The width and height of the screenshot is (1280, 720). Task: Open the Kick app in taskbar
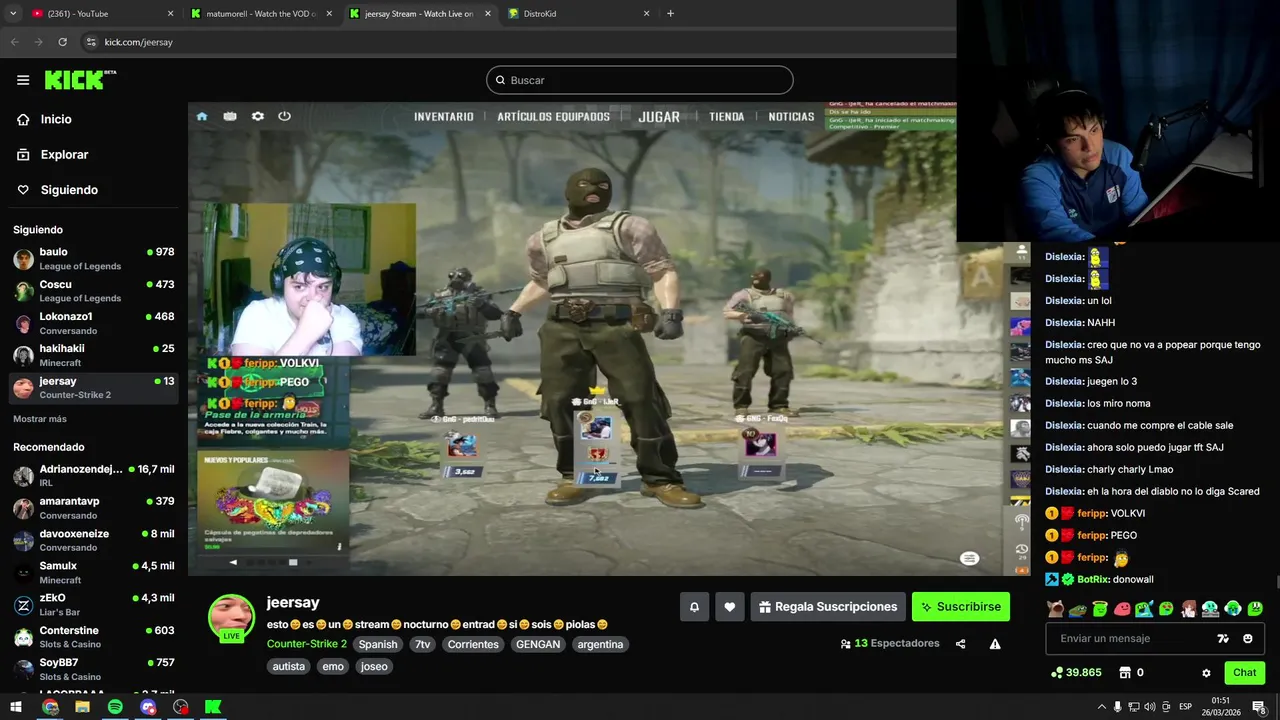pos(213,707)
